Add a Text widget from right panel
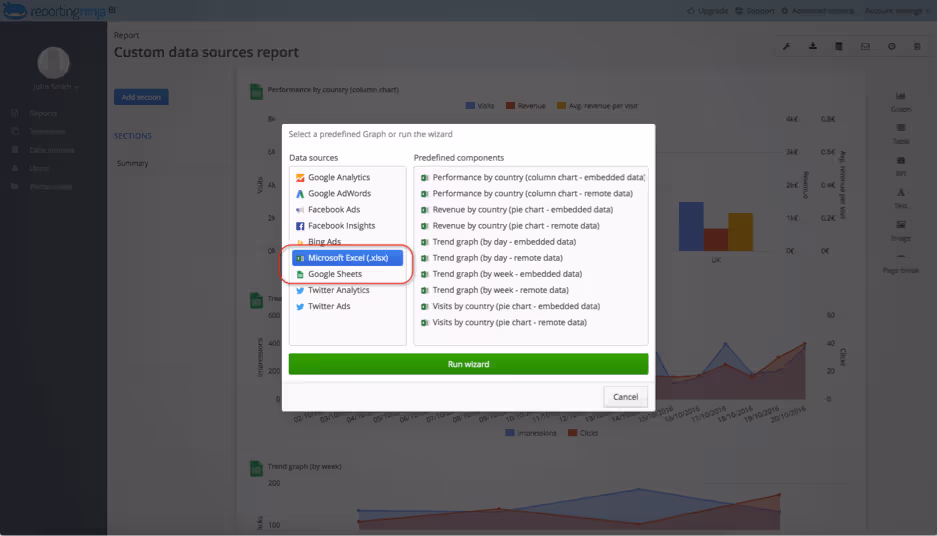938x536 pixels. click(x=900, y=199)
